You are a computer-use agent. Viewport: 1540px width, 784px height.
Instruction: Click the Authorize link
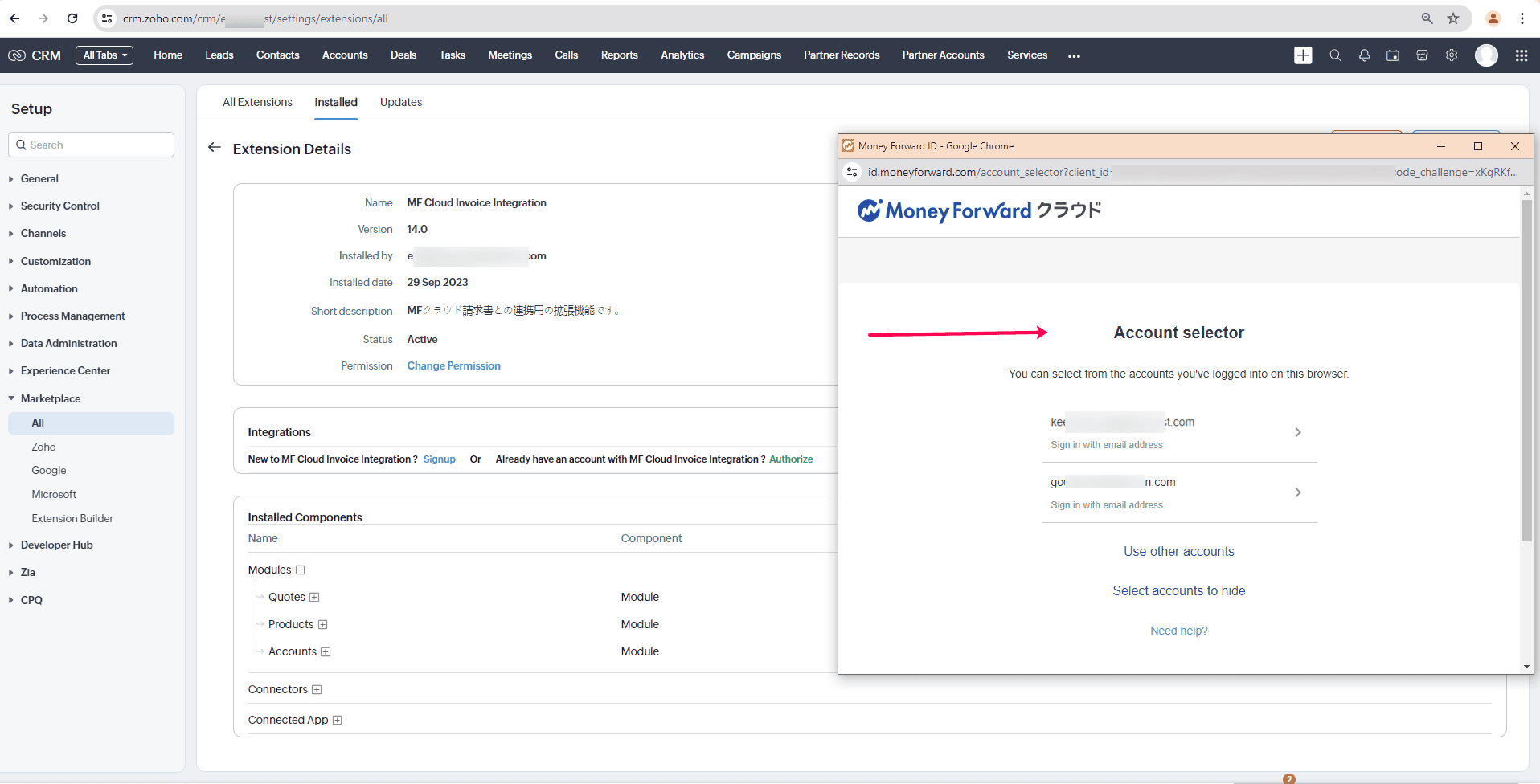pos(791,459)
